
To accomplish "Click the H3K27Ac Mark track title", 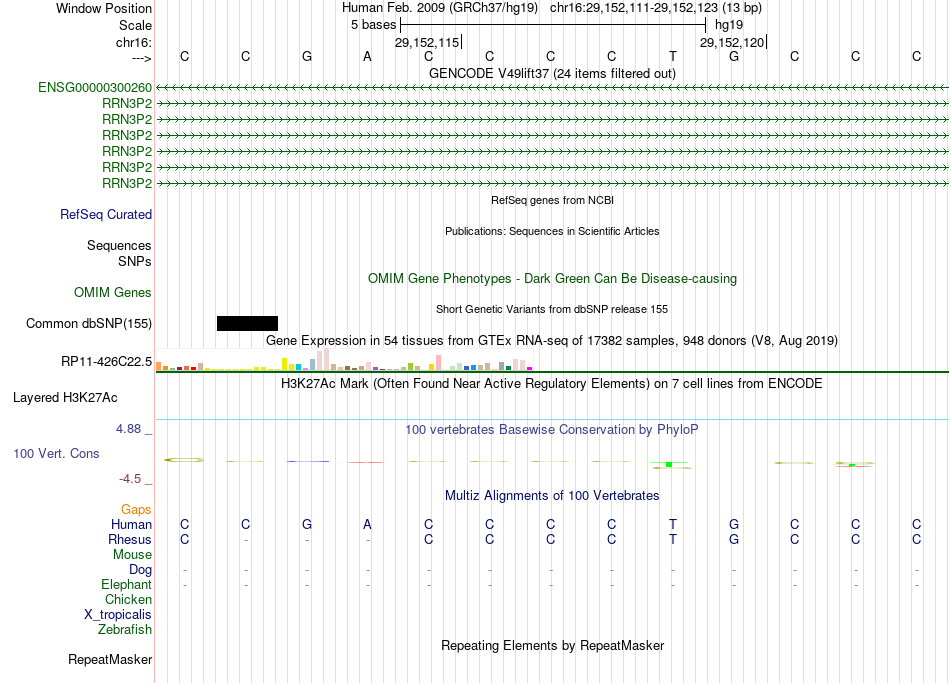I will pos(552,384).
